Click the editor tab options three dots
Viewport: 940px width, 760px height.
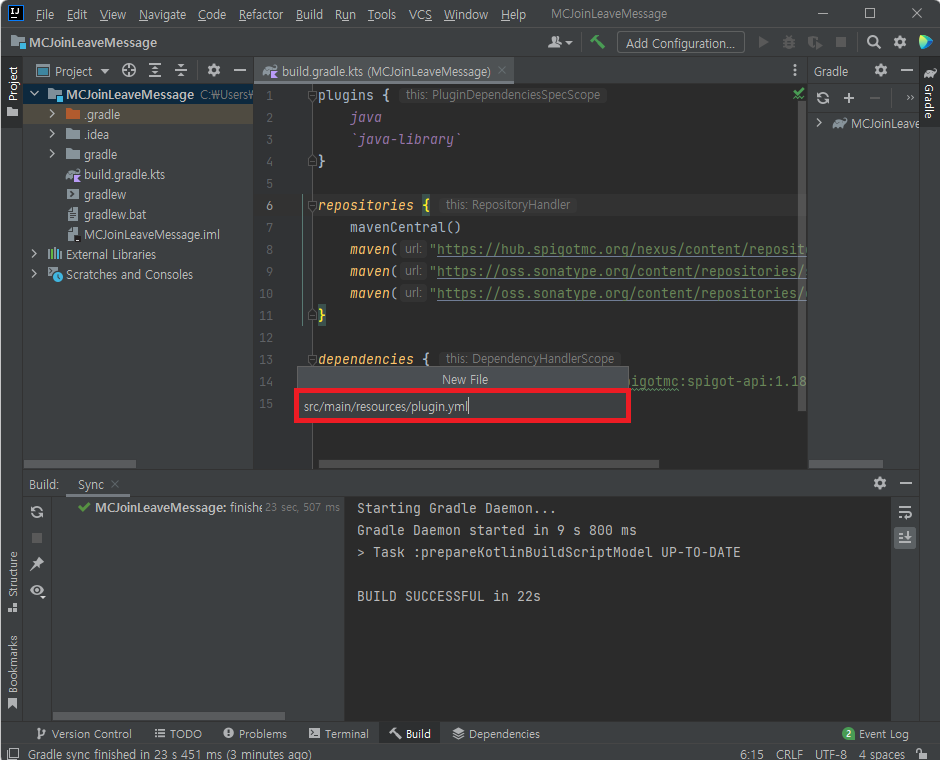coord(795,71)
